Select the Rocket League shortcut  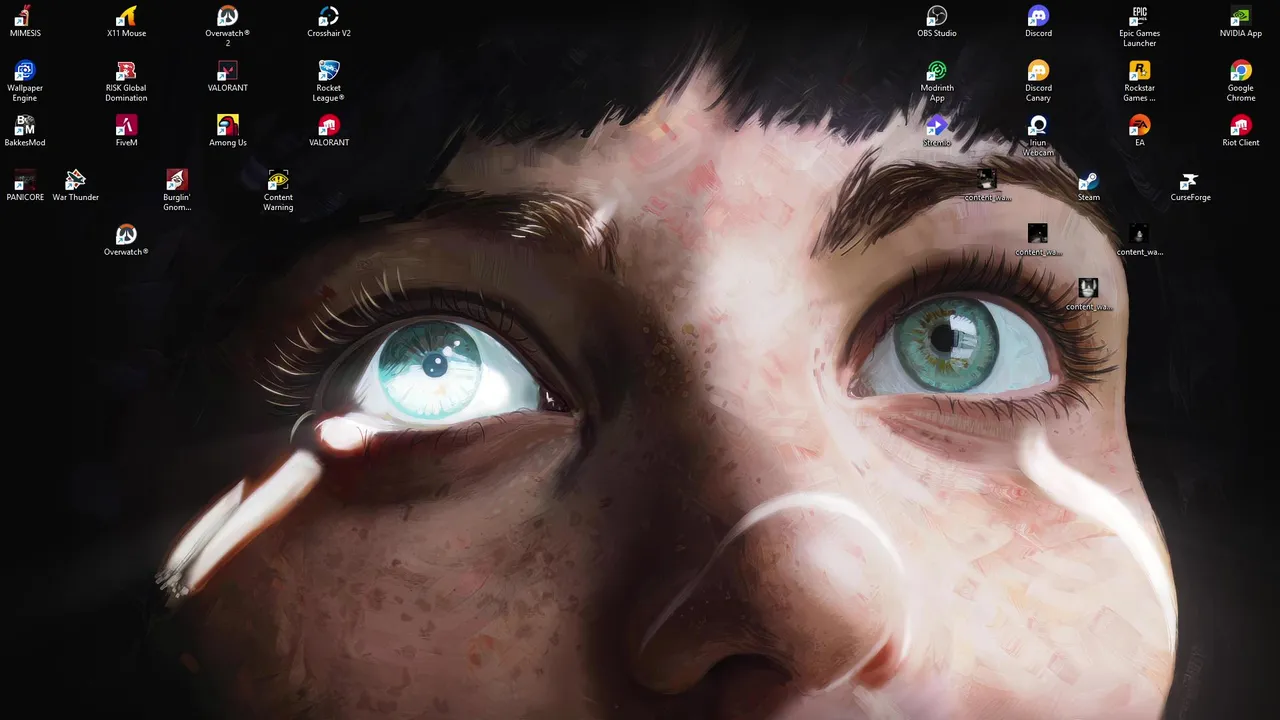click(329, 81)
